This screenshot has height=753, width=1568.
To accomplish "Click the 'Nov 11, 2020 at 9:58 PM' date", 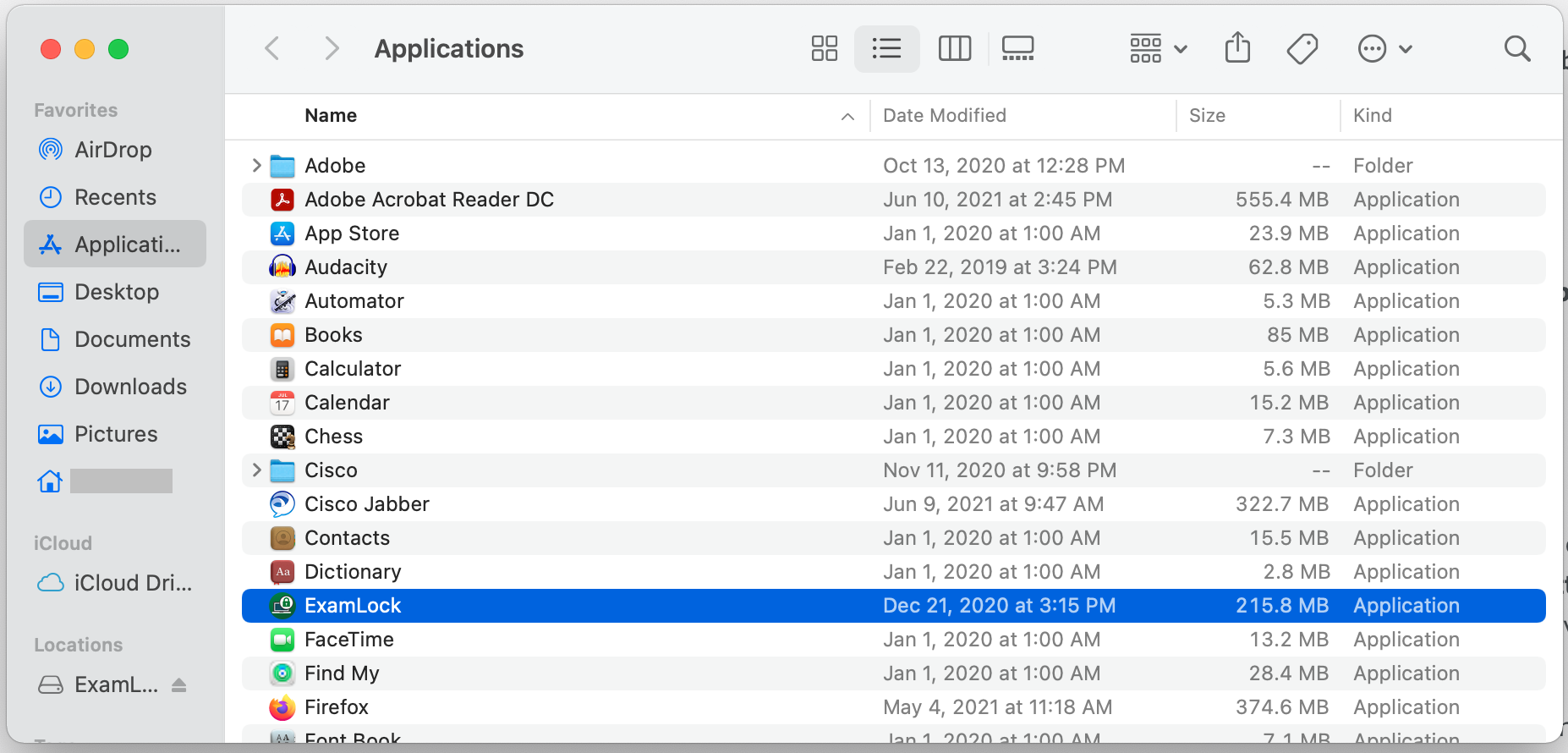I will point(1000,470).
